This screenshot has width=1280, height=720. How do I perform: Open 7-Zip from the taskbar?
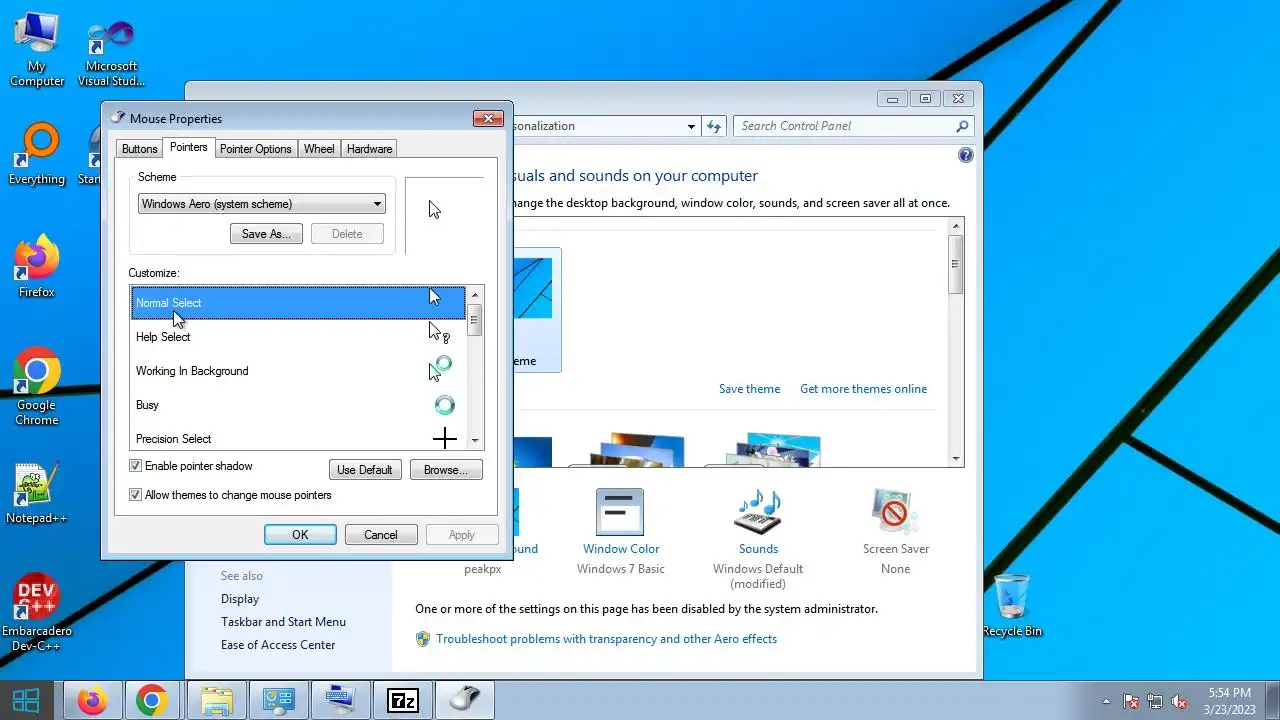[402, 701]
